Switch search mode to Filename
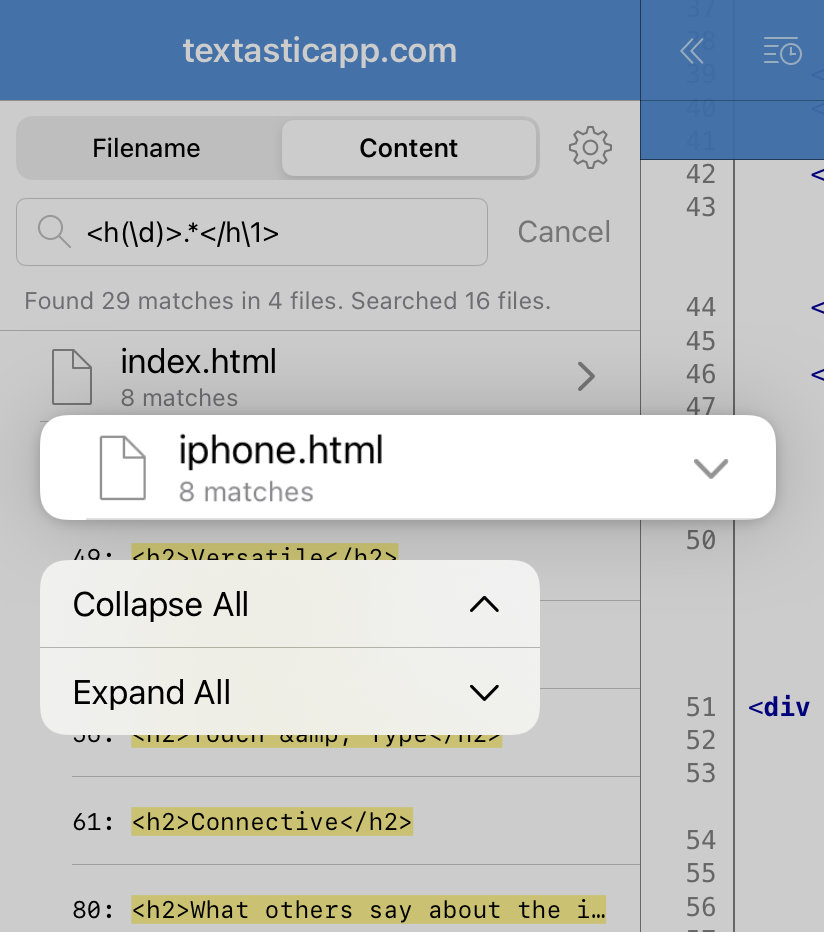The image size is (824, 932). 146,148
